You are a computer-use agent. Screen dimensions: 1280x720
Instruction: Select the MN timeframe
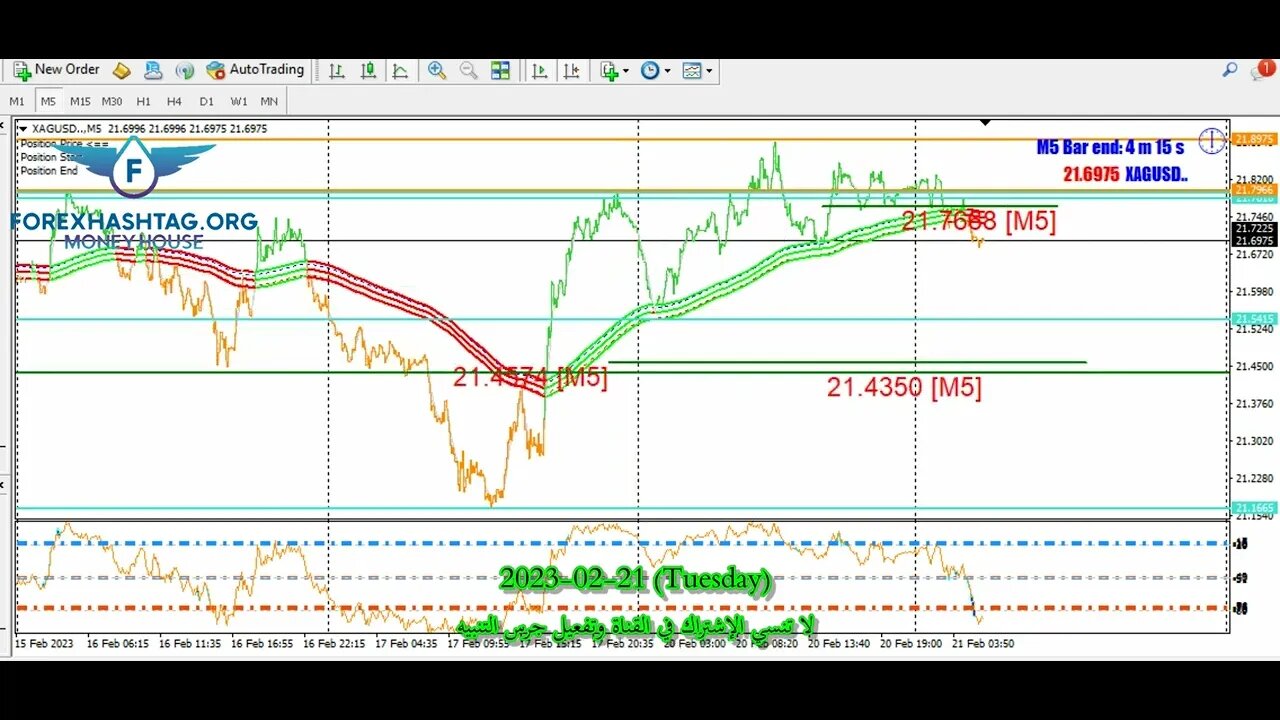269,101
